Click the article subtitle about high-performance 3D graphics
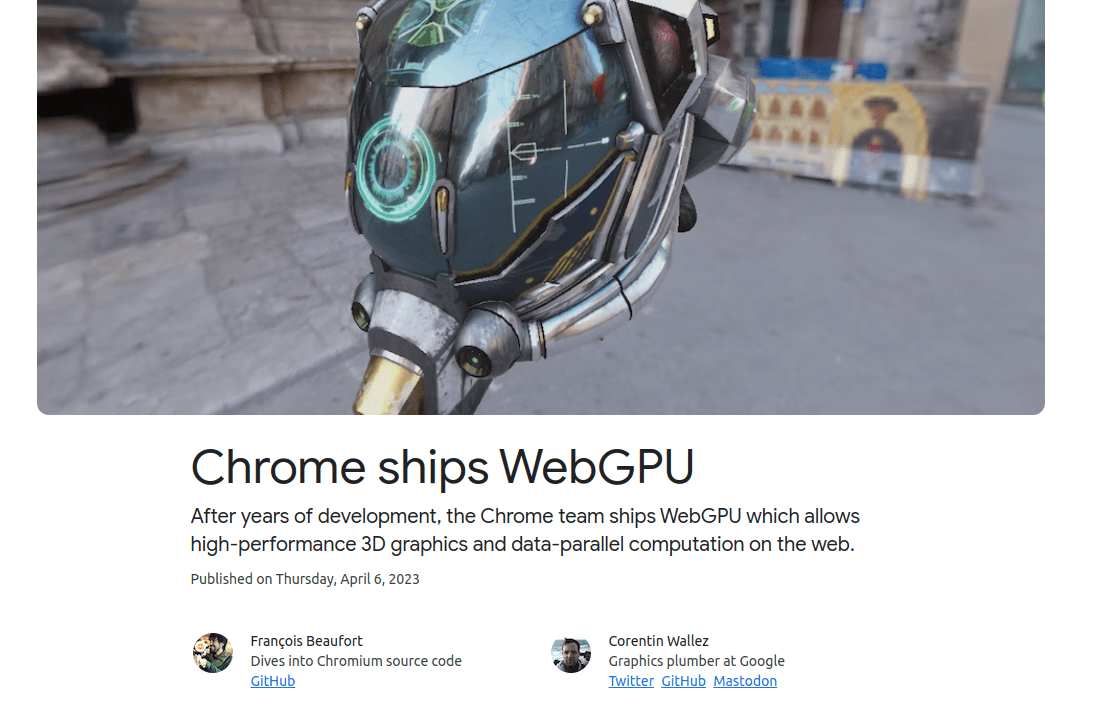The image size is (1107, 722). (525, 530)
